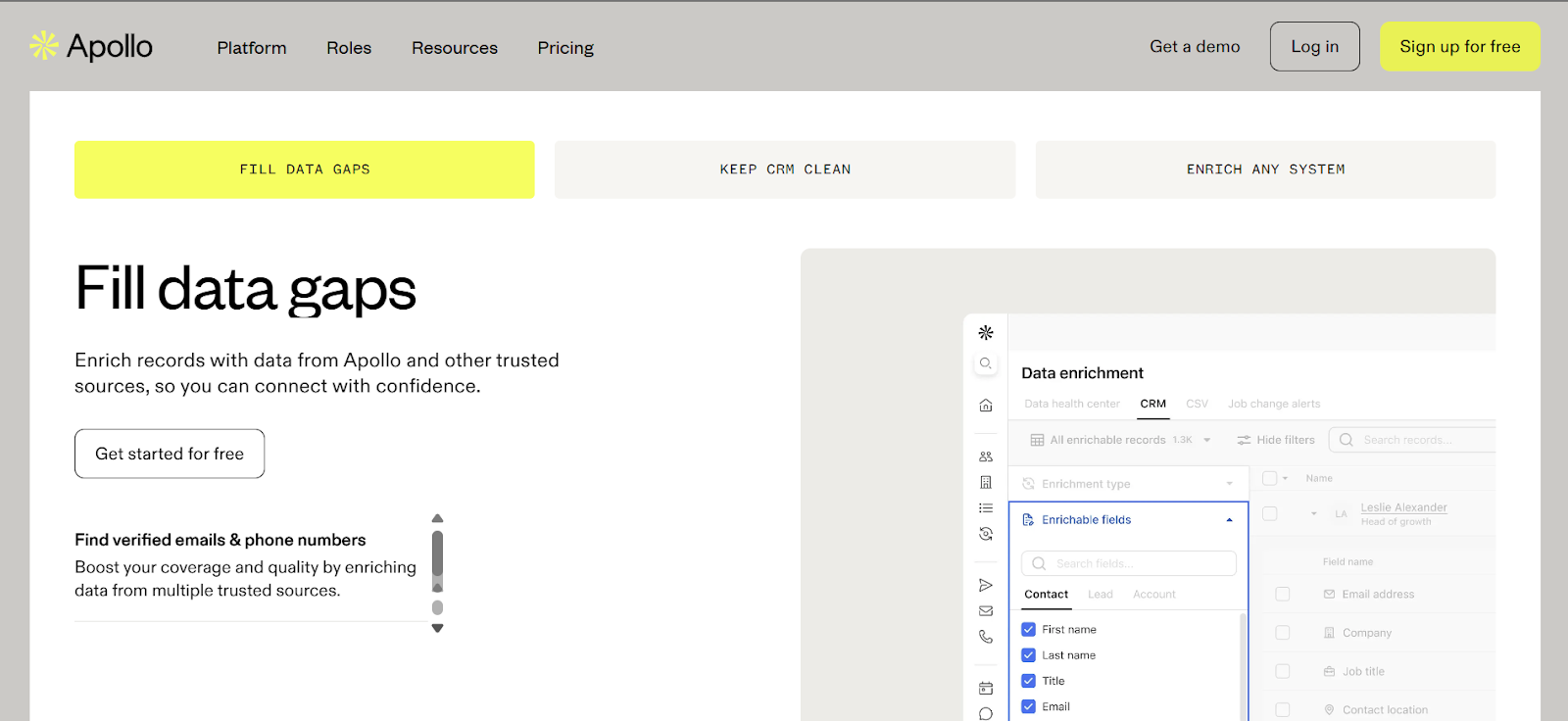Tick the Job title field checkbox
This screenshot has height=721, width=1568.
click(1282, 671)
